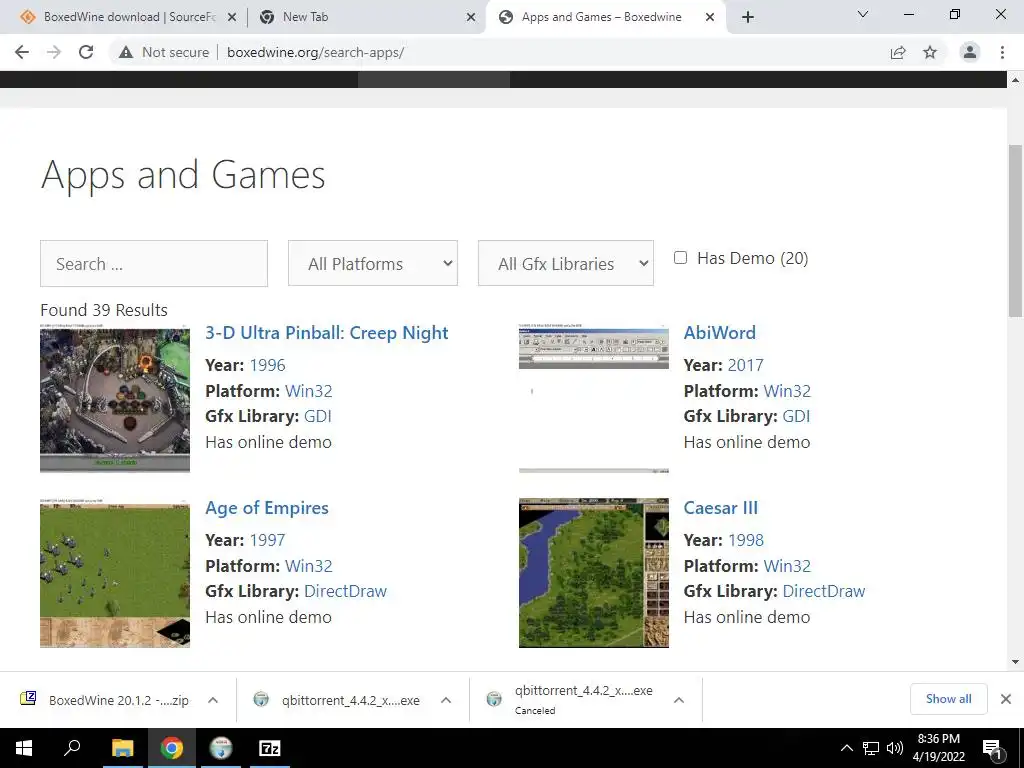Click the scrollbar down arrow

1015,662
